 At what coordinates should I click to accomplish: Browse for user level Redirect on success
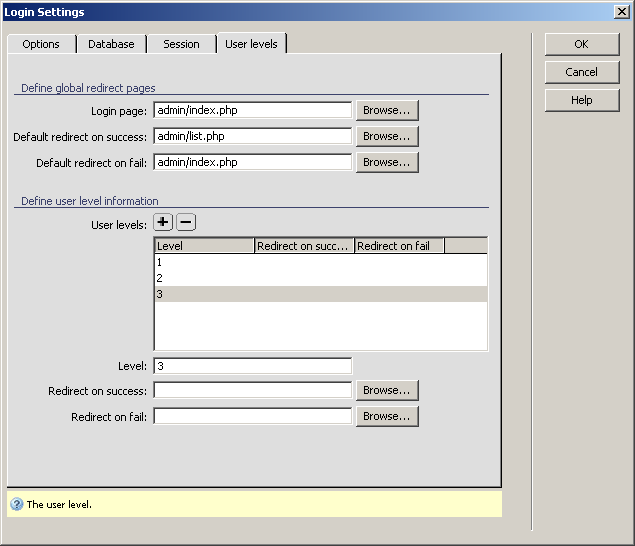[387, 390]
